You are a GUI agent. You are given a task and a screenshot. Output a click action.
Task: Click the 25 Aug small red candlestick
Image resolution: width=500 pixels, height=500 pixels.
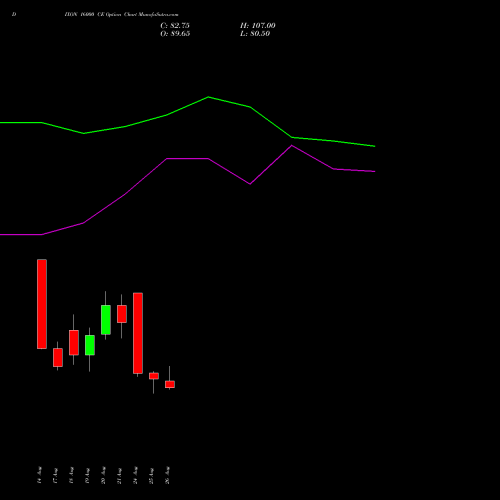point(154,376)
